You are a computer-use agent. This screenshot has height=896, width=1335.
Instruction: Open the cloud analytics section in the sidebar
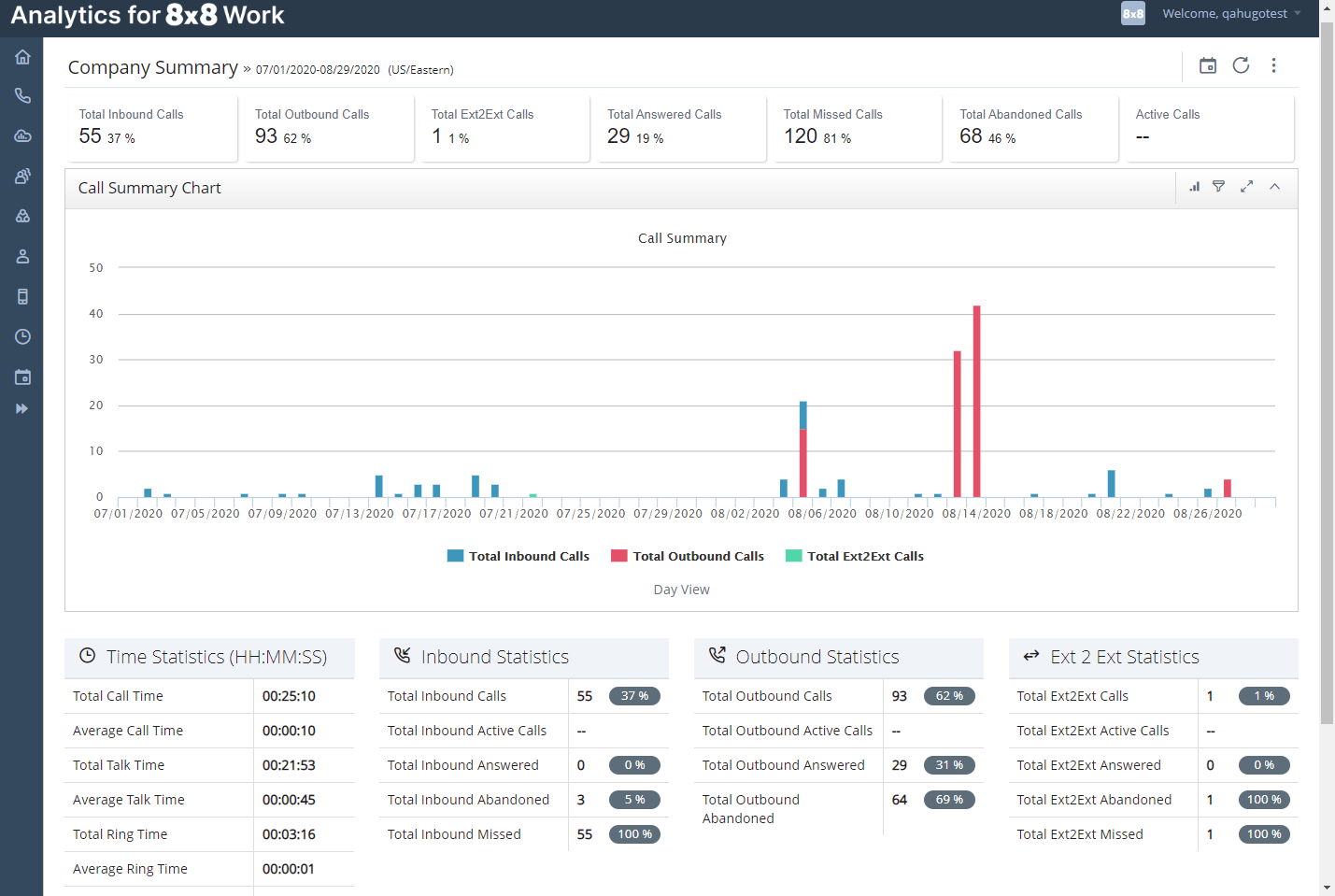[x=22, y=135]
